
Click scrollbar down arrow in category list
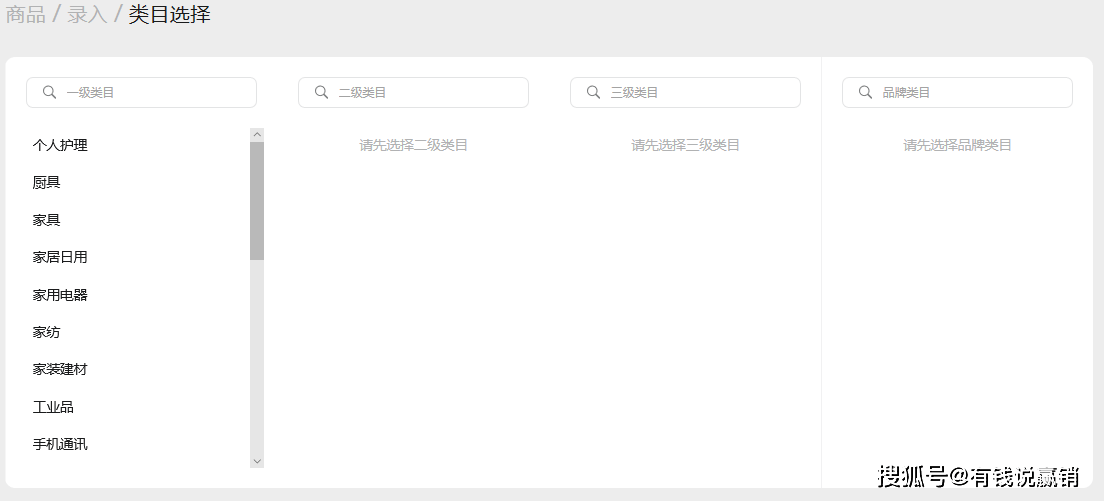point(257,461)
